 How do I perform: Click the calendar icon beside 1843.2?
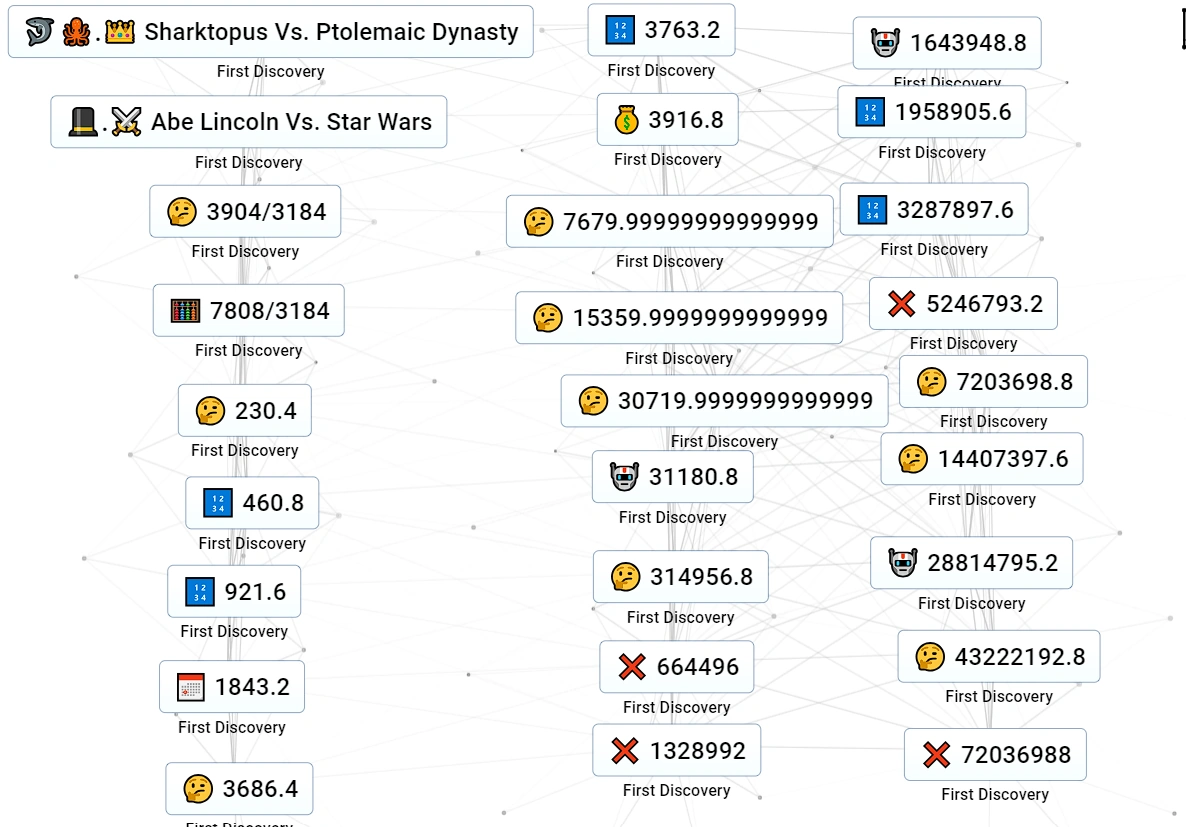[x=190, y=687]
